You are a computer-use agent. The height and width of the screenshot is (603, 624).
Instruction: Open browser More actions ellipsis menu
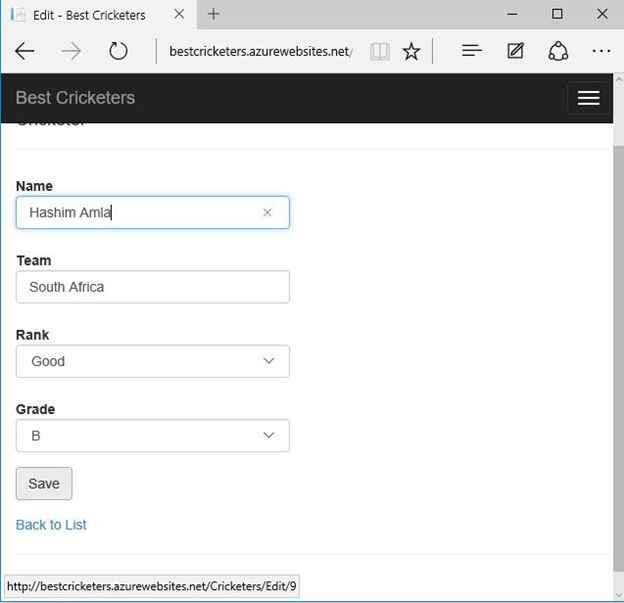point(601,51)
